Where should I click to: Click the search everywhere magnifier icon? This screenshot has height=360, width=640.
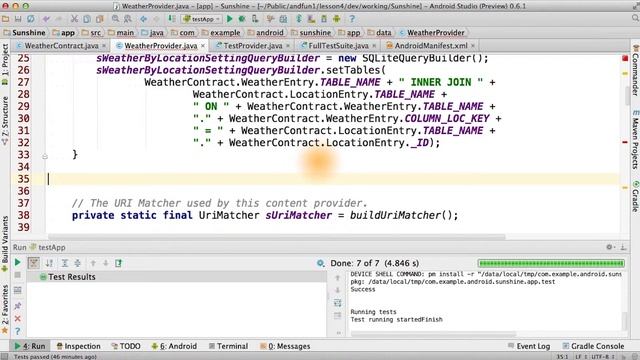pyautogui.click(x=635, y=18)
